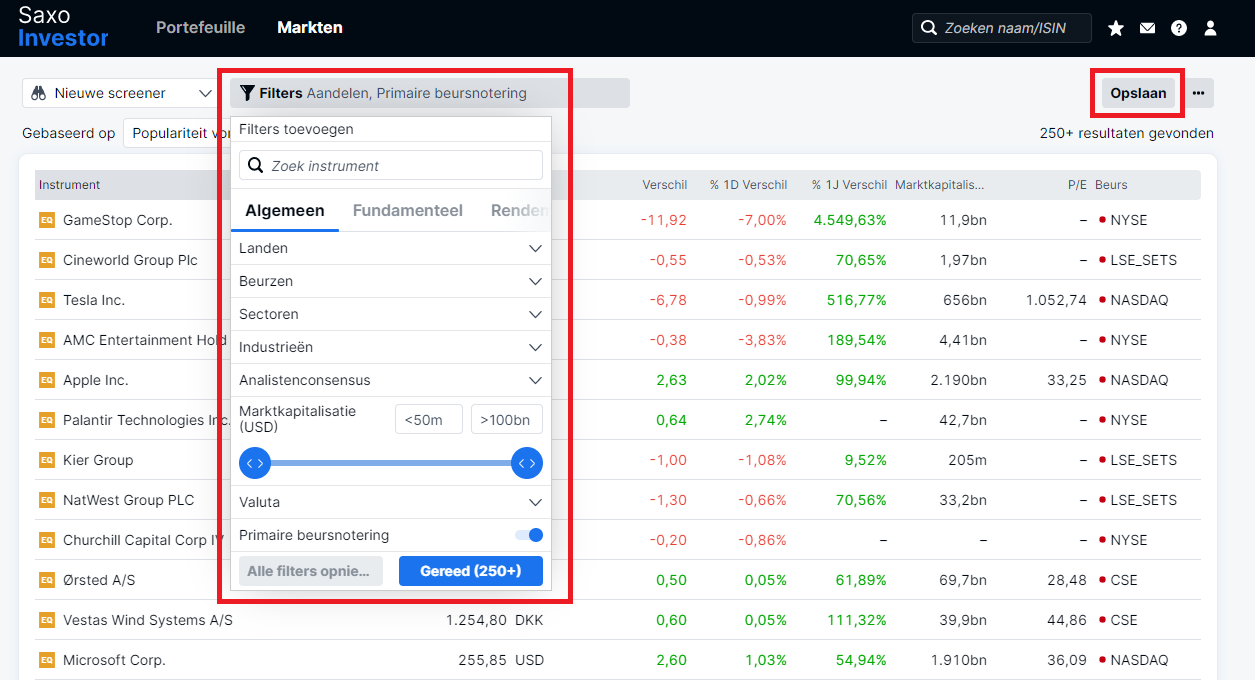Click Tesla's P/E value 1.052,74
The width and height of the screenshot is (1255, 680).
point(1056,300)
